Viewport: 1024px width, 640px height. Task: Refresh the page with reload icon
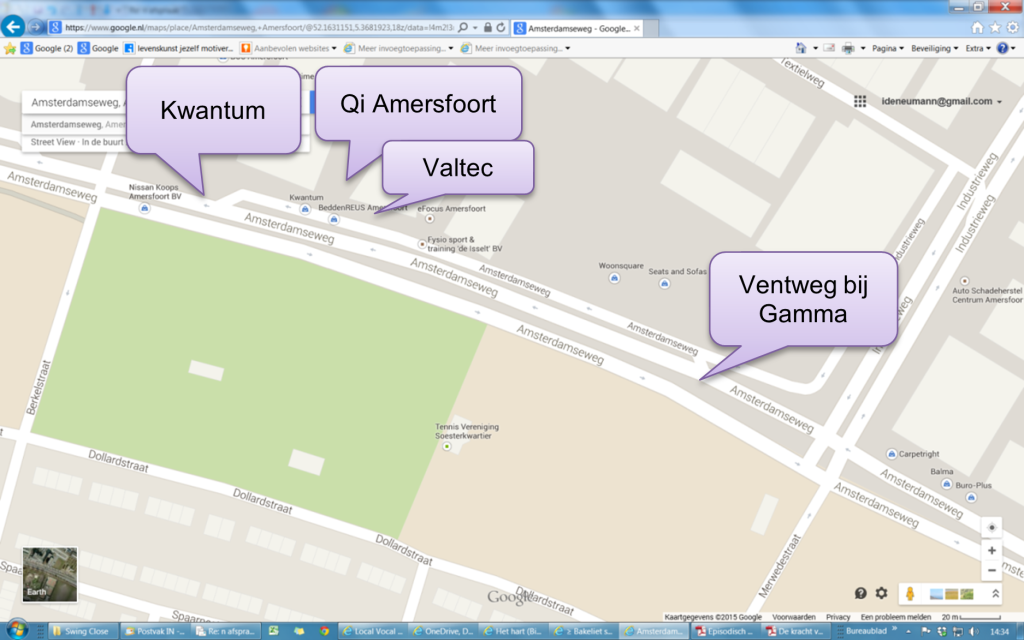point(501,27)
